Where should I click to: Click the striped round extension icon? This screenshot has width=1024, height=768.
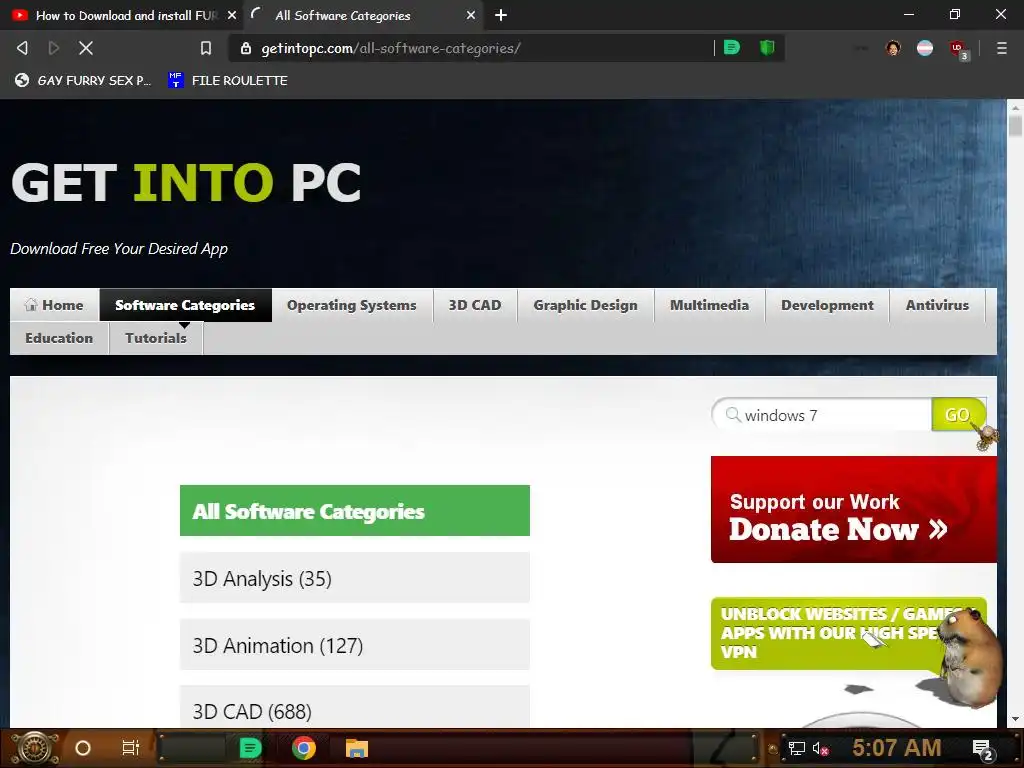[x=925, y=48]
